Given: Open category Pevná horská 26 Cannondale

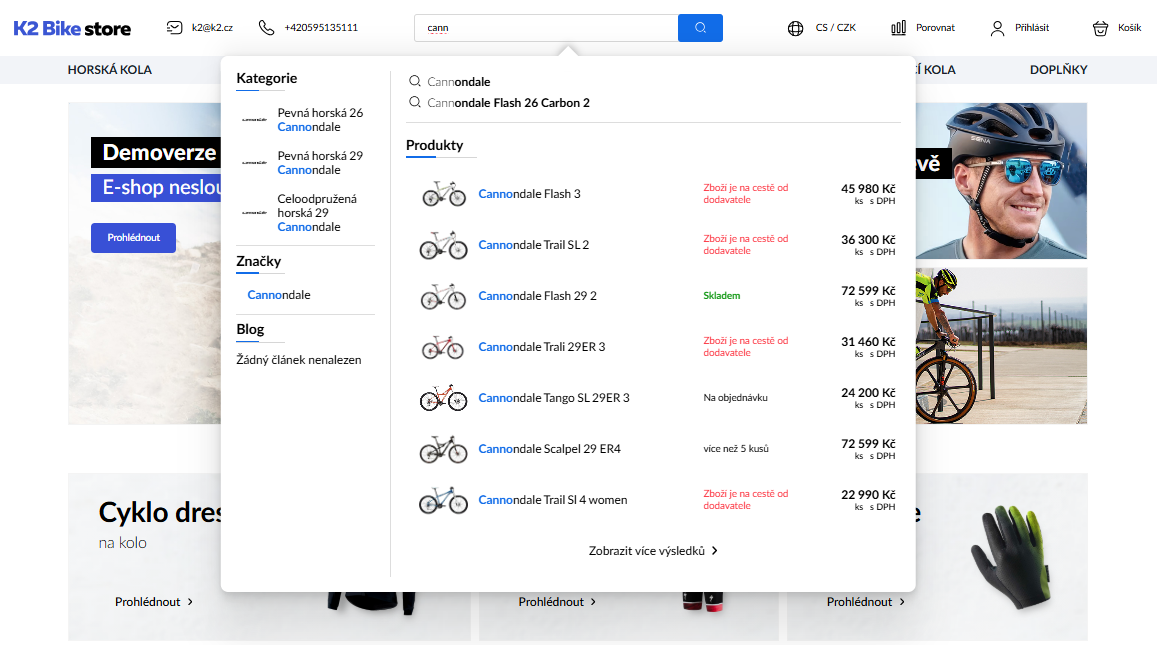Looking at the screenshot, I should coord(320,120).
